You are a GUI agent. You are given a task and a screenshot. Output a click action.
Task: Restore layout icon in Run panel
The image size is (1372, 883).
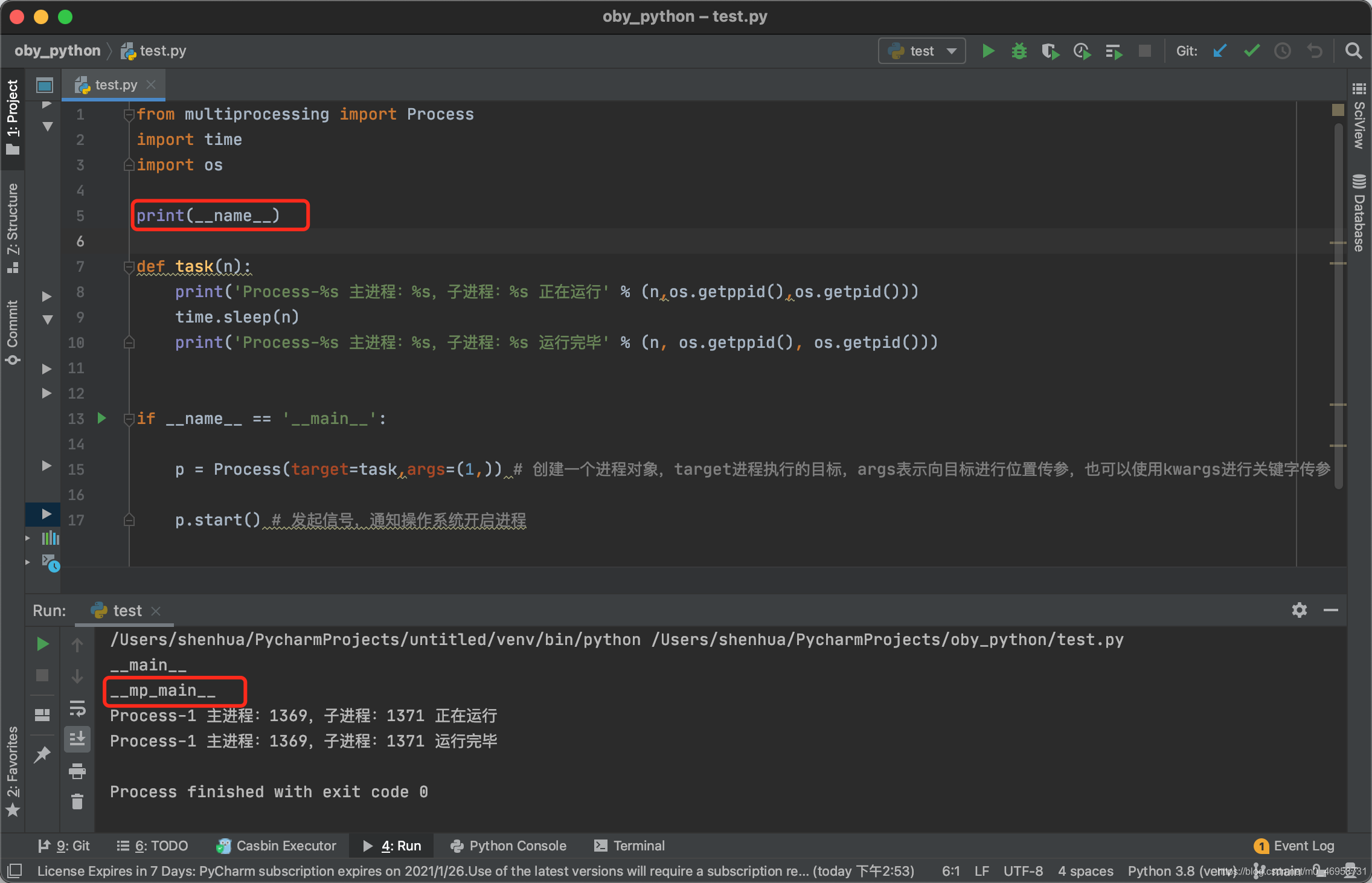point(42,715)
